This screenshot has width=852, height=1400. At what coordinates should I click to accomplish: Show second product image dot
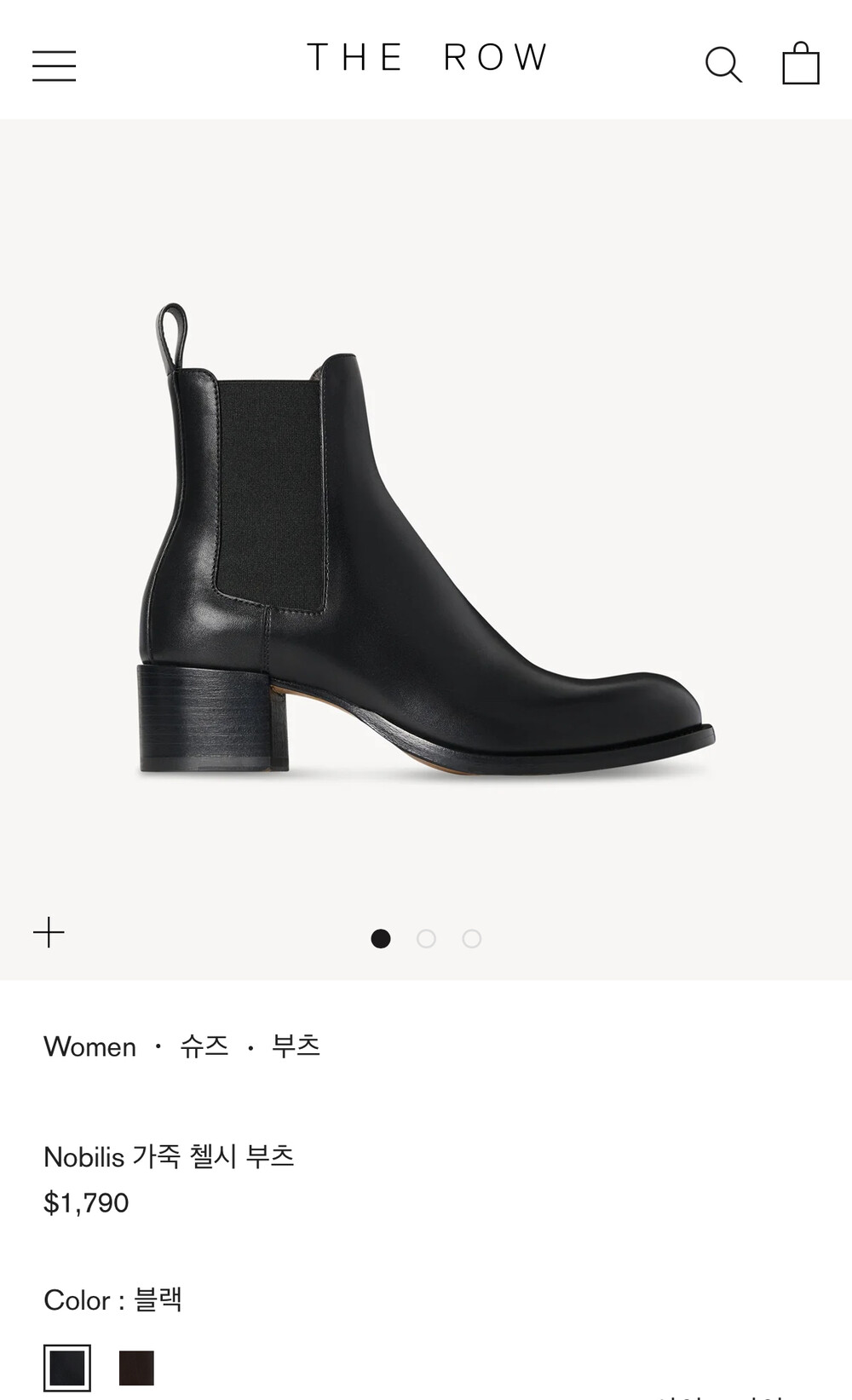pos(426,938)
